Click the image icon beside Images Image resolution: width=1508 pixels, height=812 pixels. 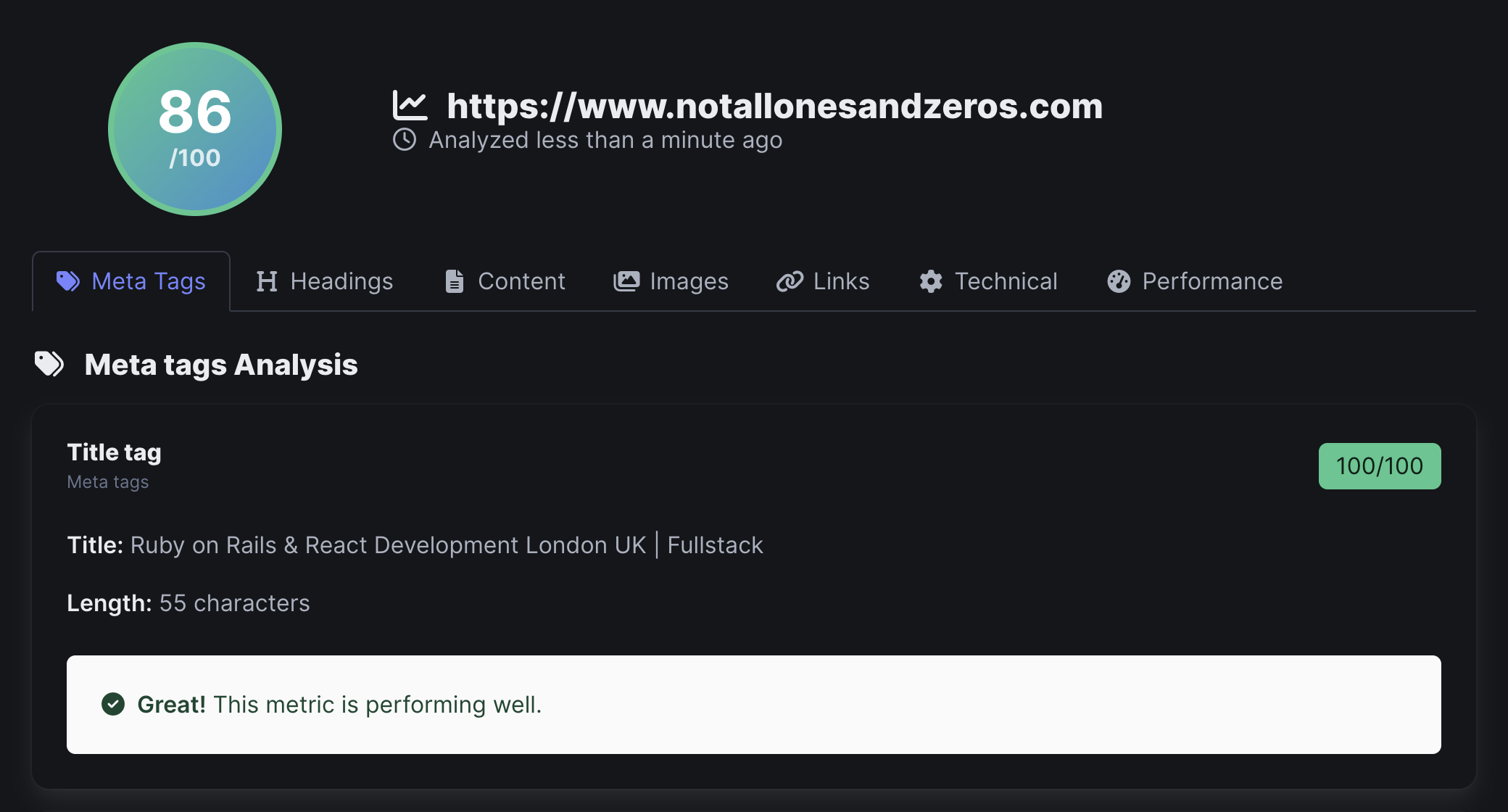point(626,281)
